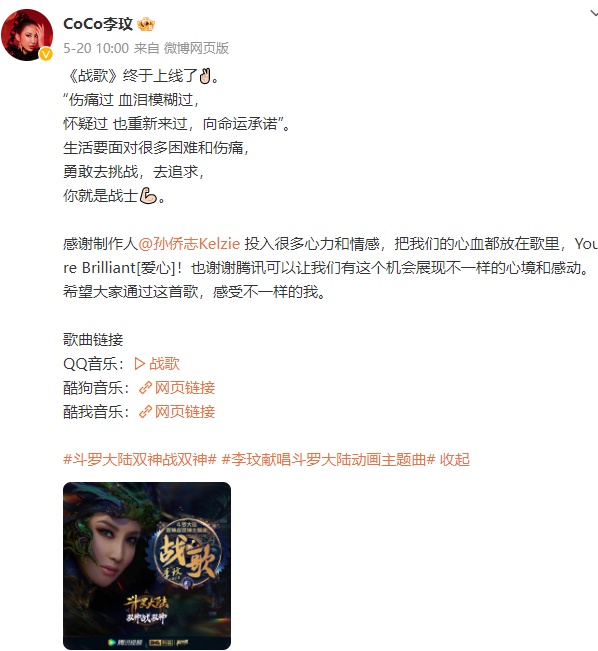Open 微博网页版 source link
The height and width of the screenshot is (651, 598).
tap(196, 48)
